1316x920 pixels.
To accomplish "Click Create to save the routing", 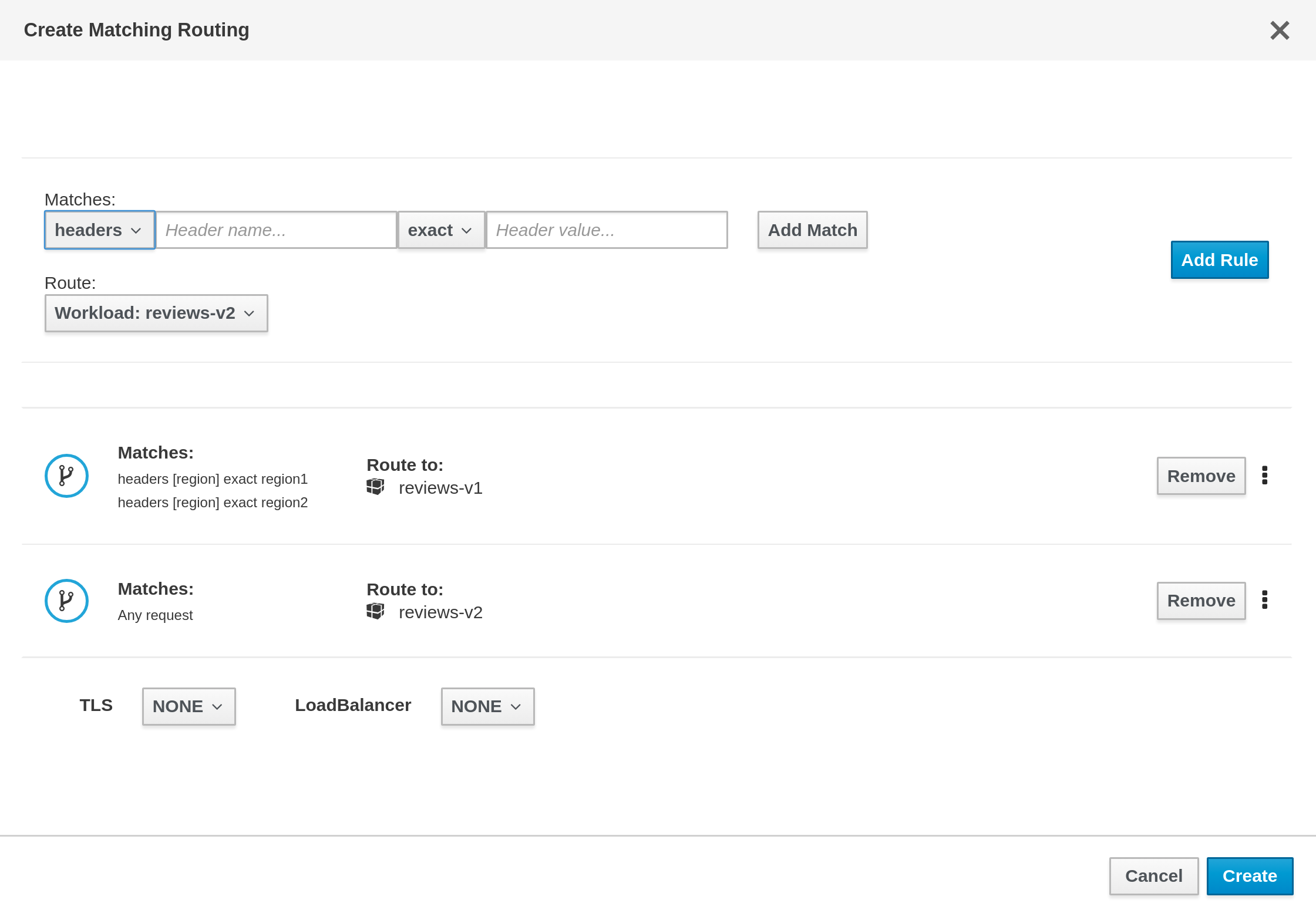I will [1249, 876].
